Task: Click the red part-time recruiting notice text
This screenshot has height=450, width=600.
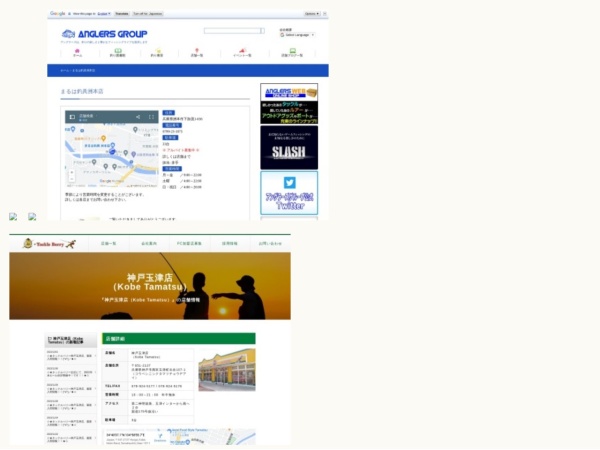Action: tap(181, 150)
